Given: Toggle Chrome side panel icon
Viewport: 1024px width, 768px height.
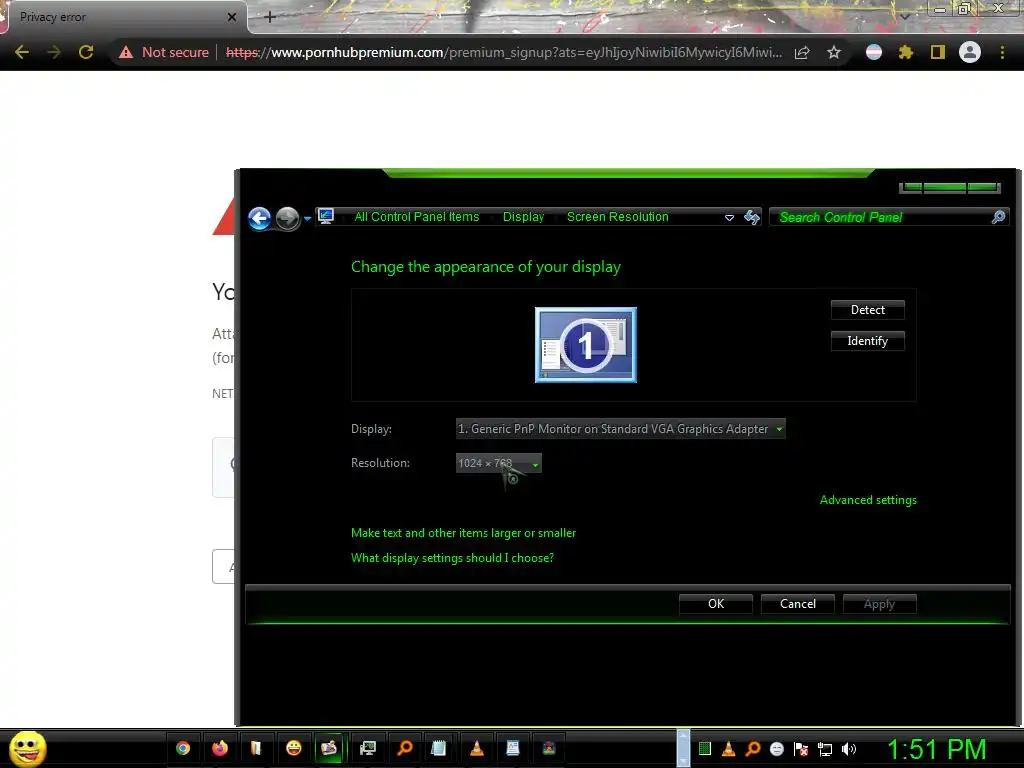Looking at the screenshot, I should point(938,52).
